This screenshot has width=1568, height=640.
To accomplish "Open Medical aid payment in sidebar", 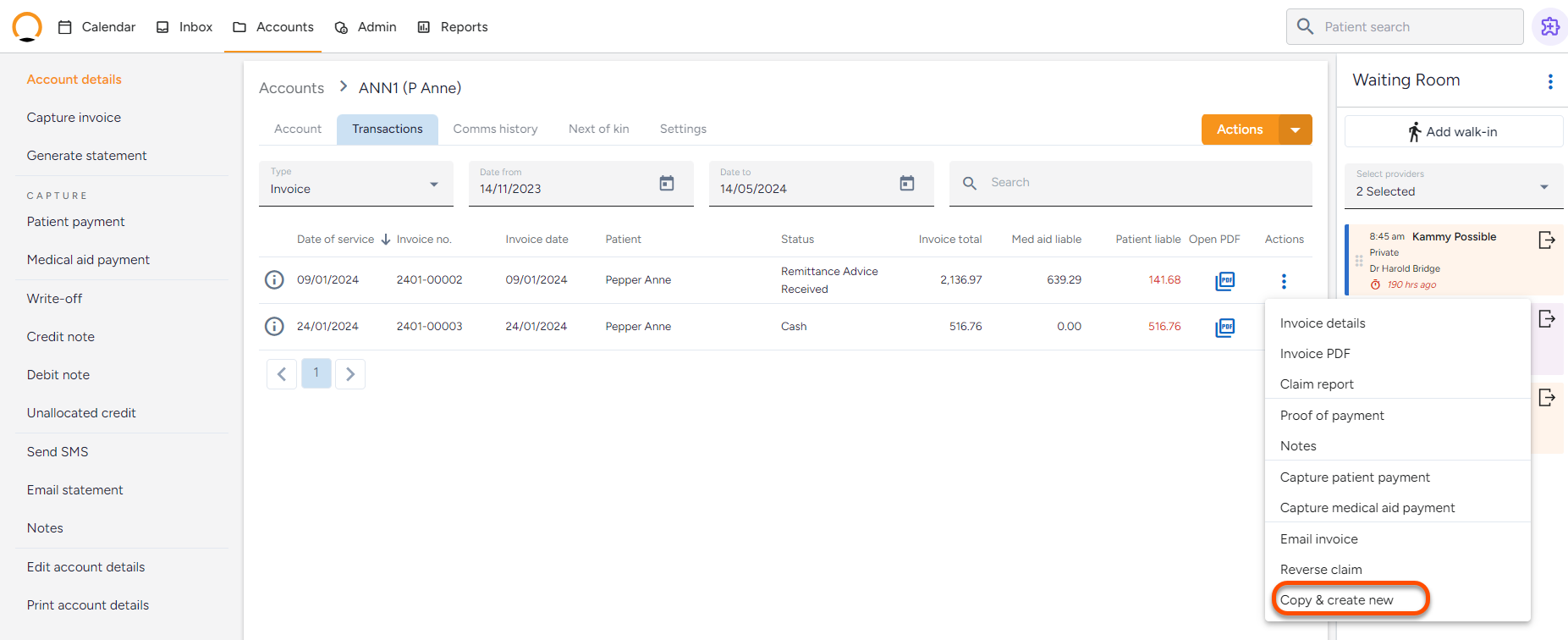I will (x=88, y=260).
